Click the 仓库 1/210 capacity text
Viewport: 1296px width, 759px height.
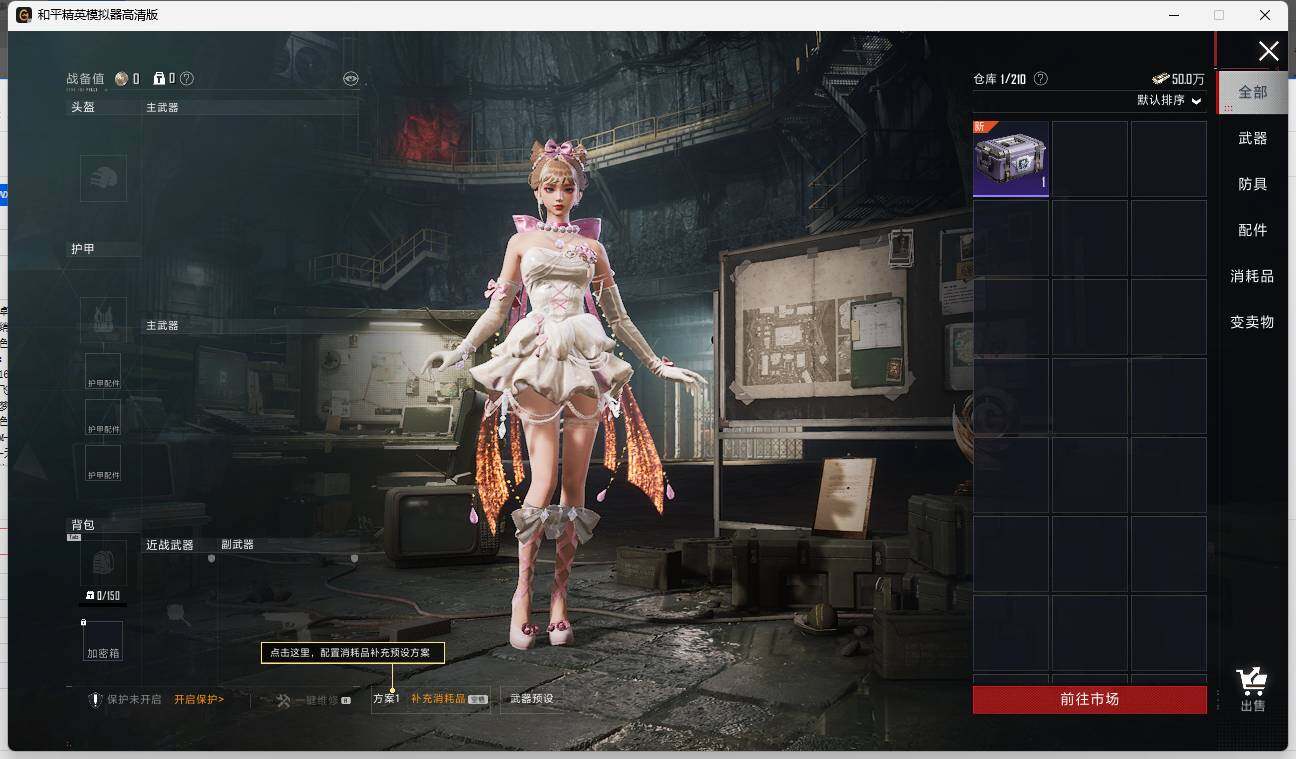[x=1002, y=79]
